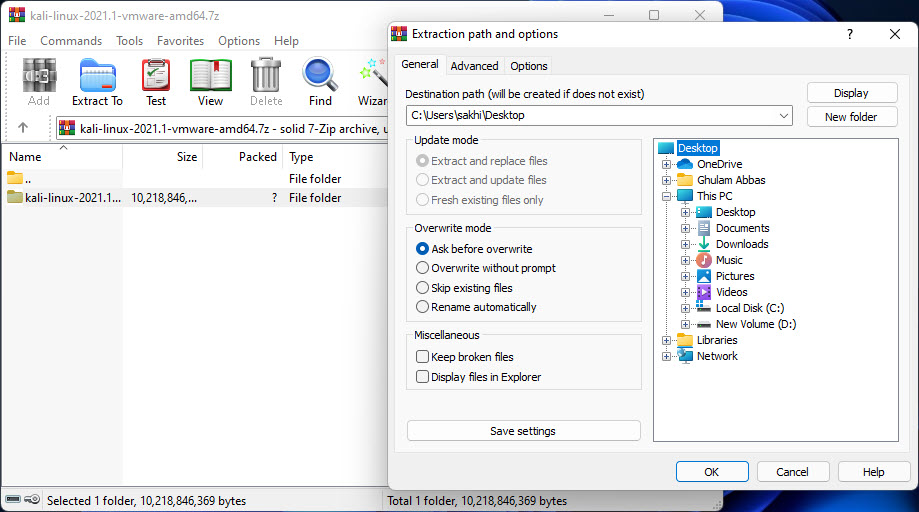Click the Network icon in folder tree
The height and width of the screenshot is (512, 919).
(685, 356)
